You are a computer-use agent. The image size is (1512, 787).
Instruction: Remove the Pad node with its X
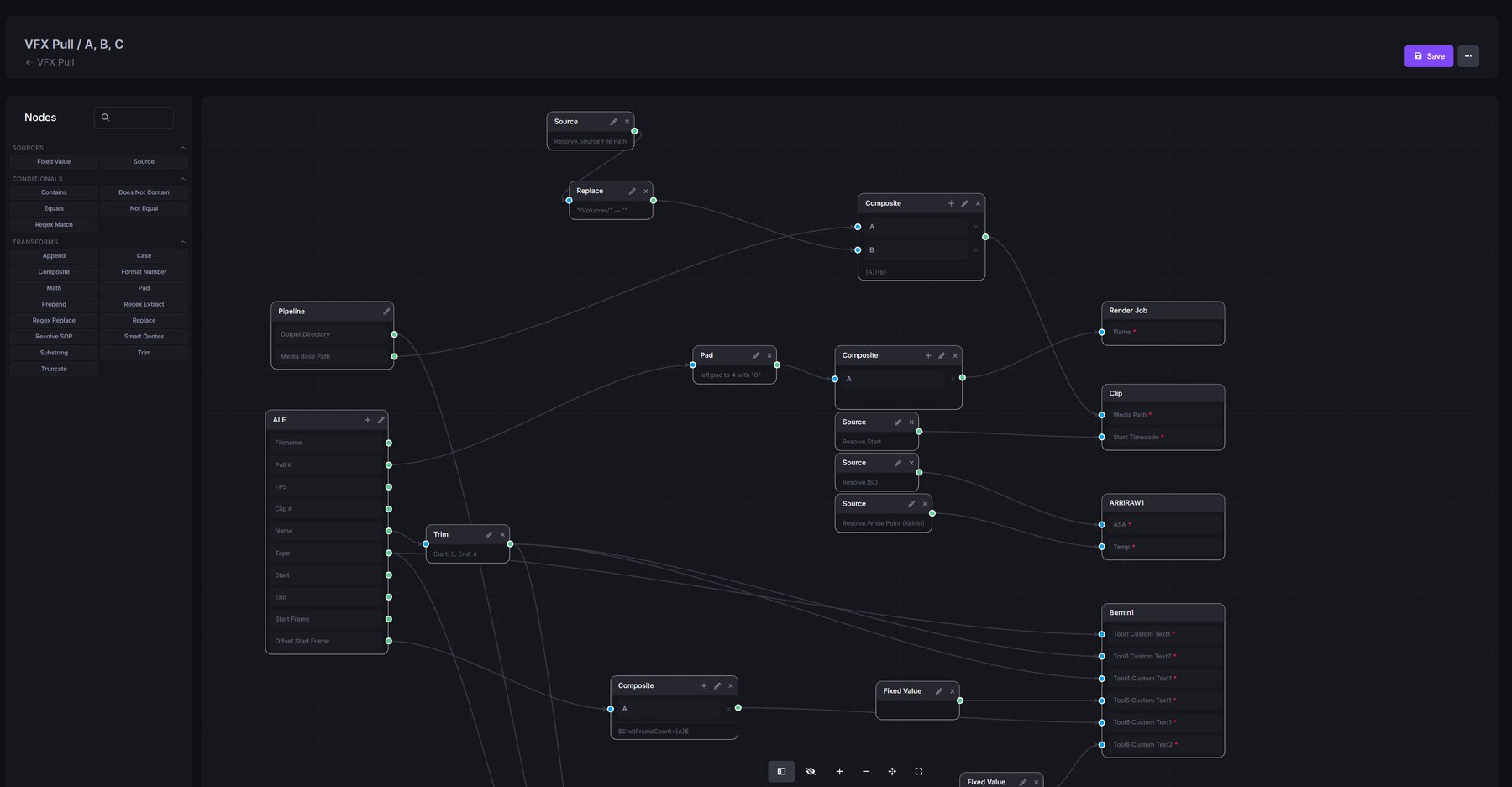point(769,355)
